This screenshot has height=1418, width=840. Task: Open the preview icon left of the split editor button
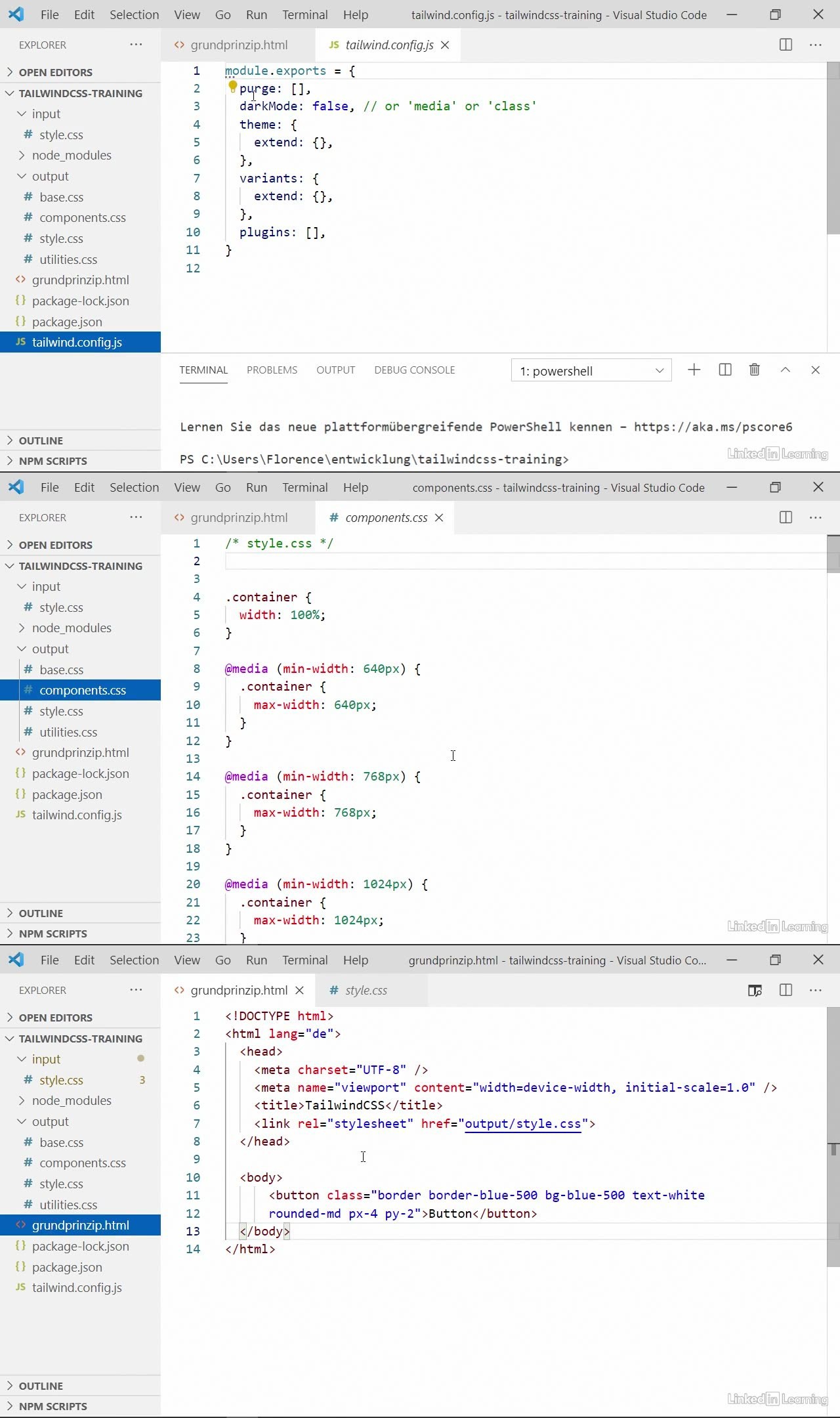pyautogui.click(x=755, y=991)
